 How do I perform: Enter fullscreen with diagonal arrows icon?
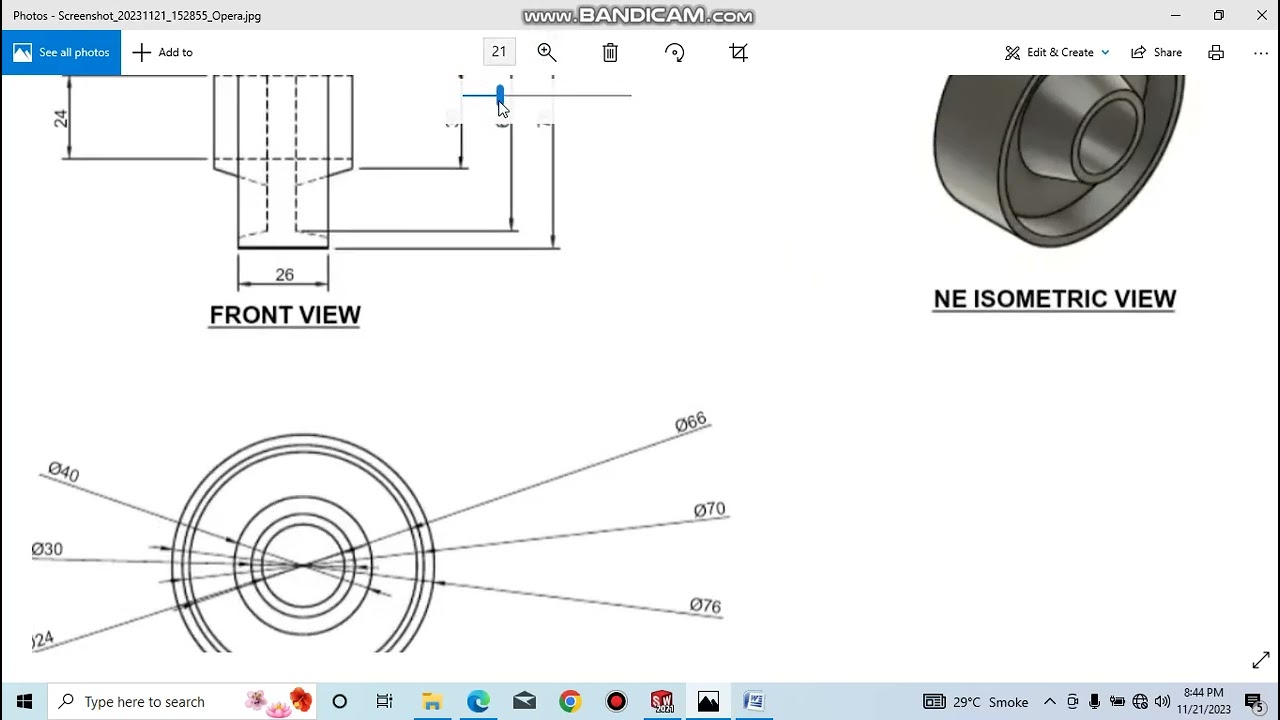pos(1260,661)
